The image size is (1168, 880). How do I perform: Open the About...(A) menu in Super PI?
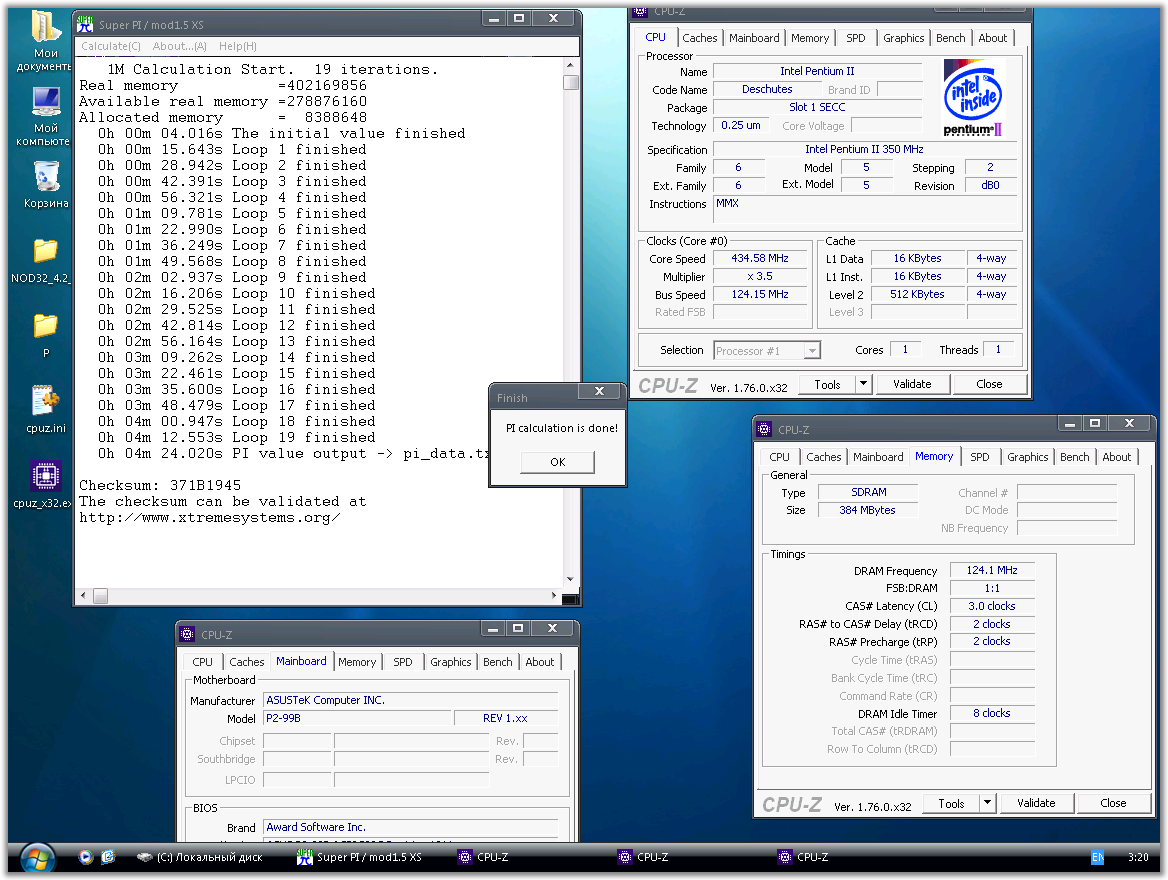180,46
